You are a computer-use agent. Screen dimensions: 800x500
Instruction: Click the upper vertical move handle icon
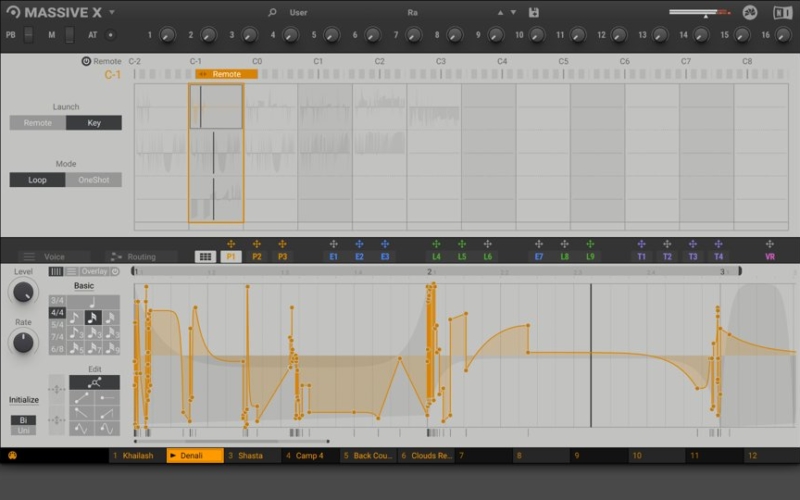(x=57, y=389)
